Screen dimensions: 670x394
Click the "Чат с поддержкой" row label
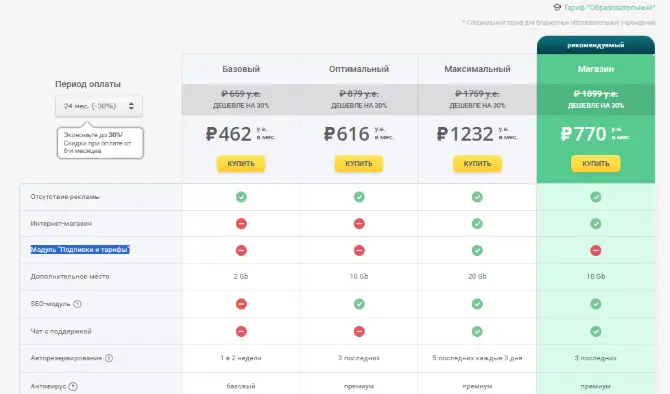coord(61,331)
